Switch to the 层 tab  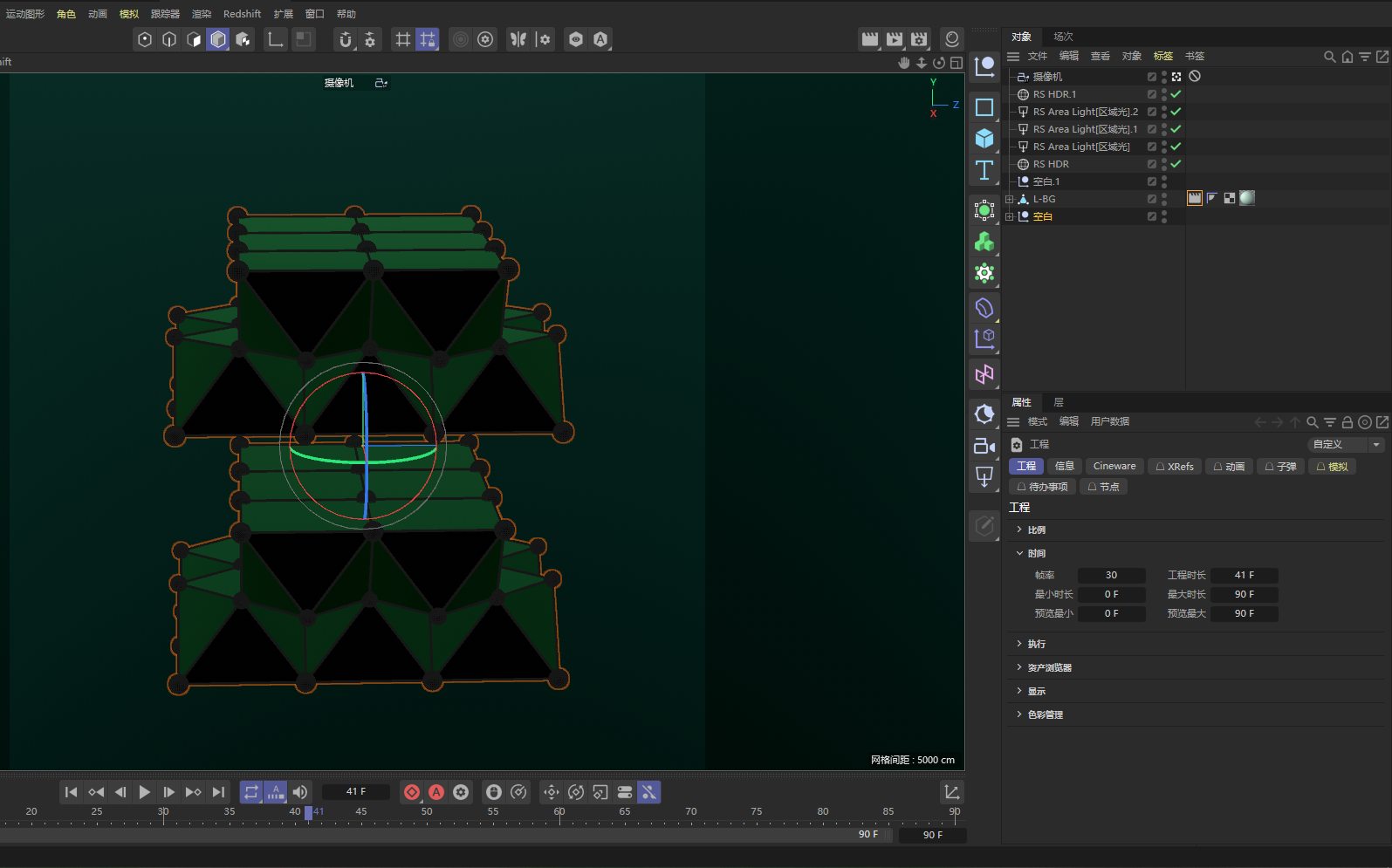point(1059,402)
